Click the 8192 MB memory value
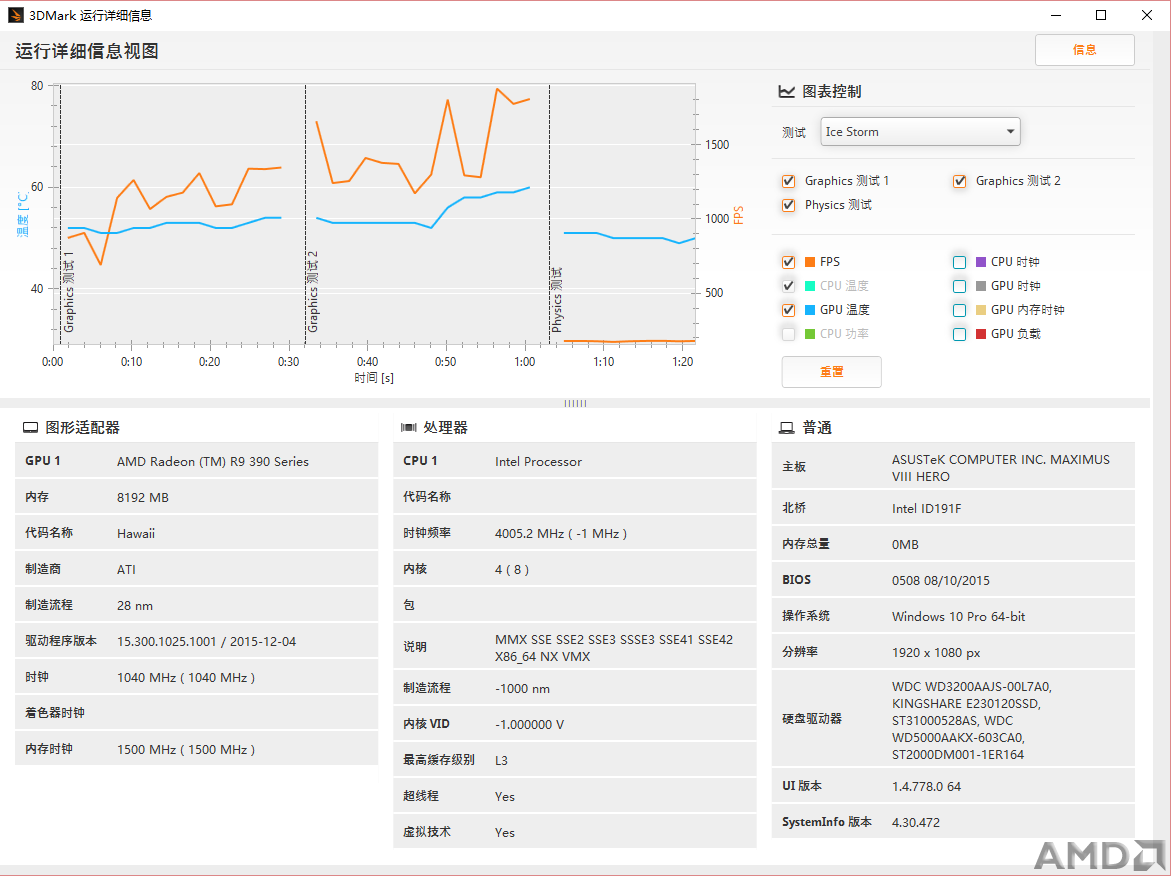 pos(143,497)
